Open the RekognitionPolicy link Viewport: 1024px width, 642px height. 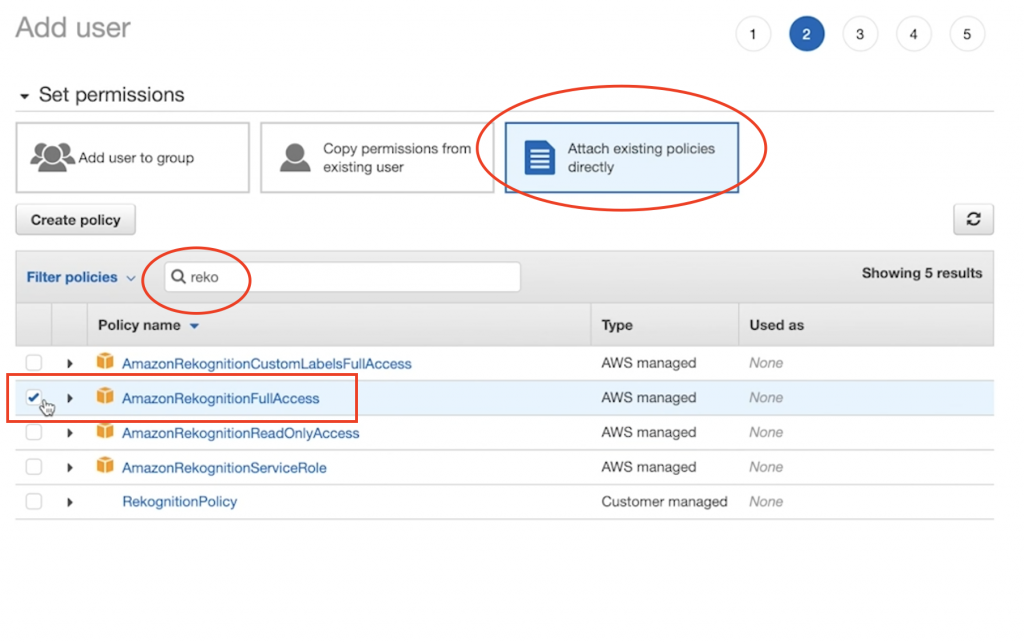(x=180, y=502)
